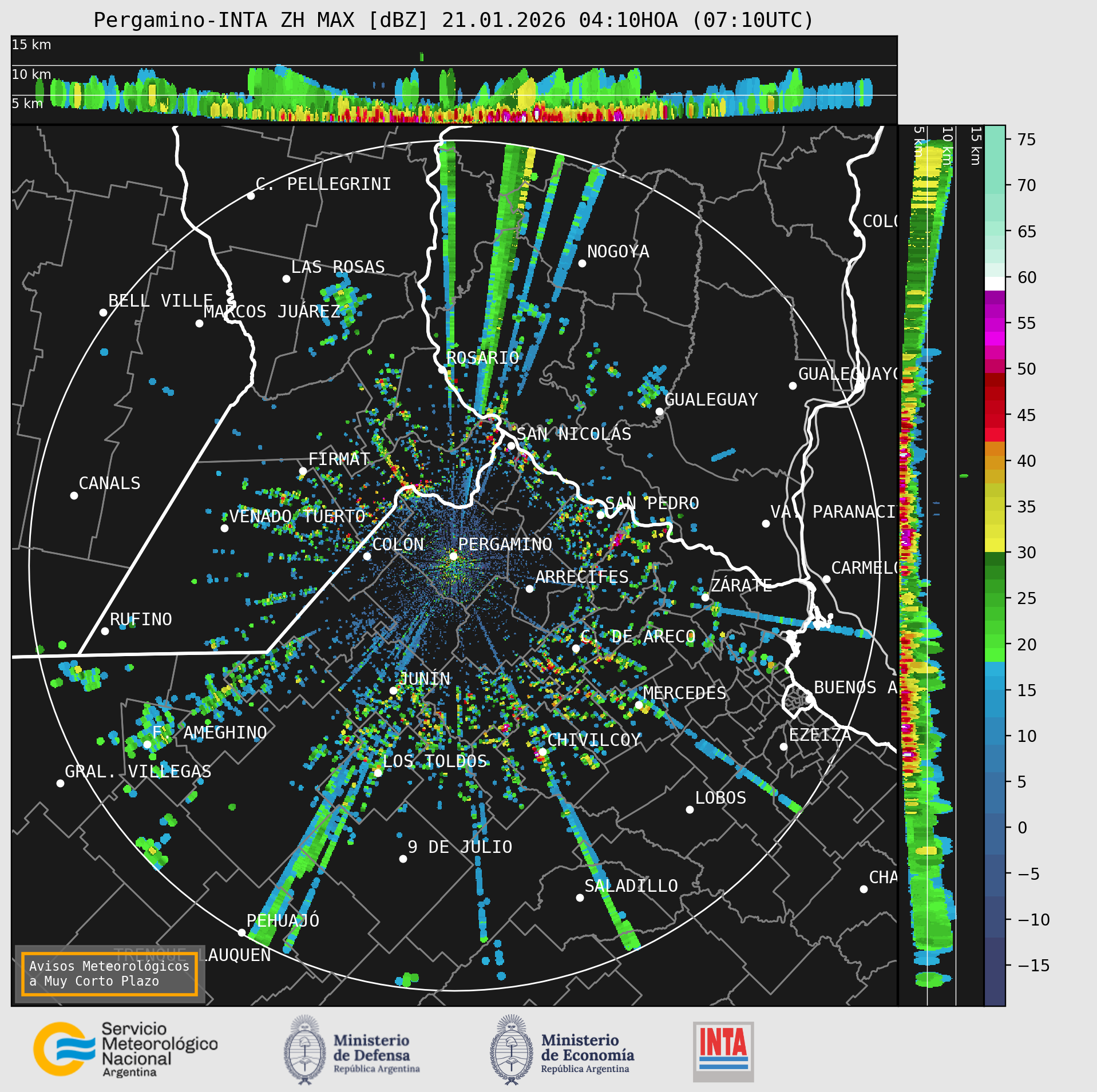Click the BELL VILLE city label

pos(161,300)
